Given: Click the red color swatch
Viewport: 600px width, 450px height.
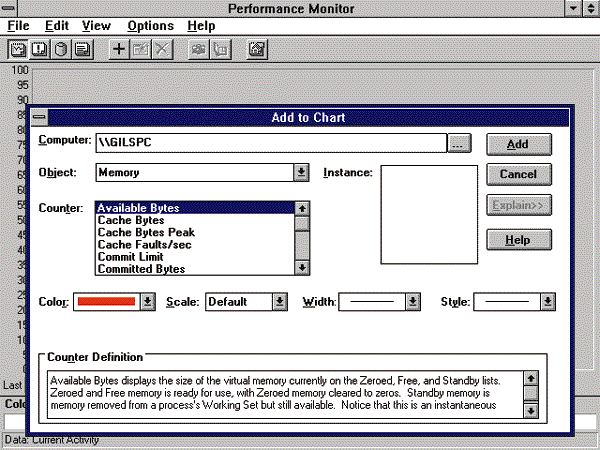Looking at the screenshot, I should tap(106, 302).
